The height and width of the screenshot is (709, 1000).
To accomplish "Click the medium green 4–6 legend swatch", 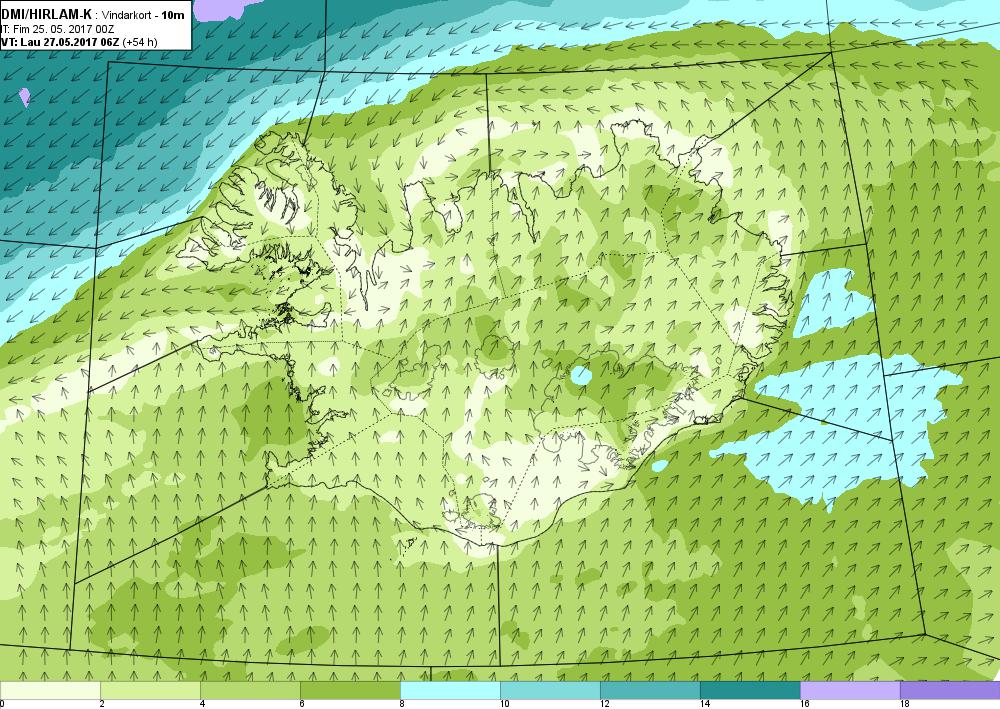I will 250,690.
